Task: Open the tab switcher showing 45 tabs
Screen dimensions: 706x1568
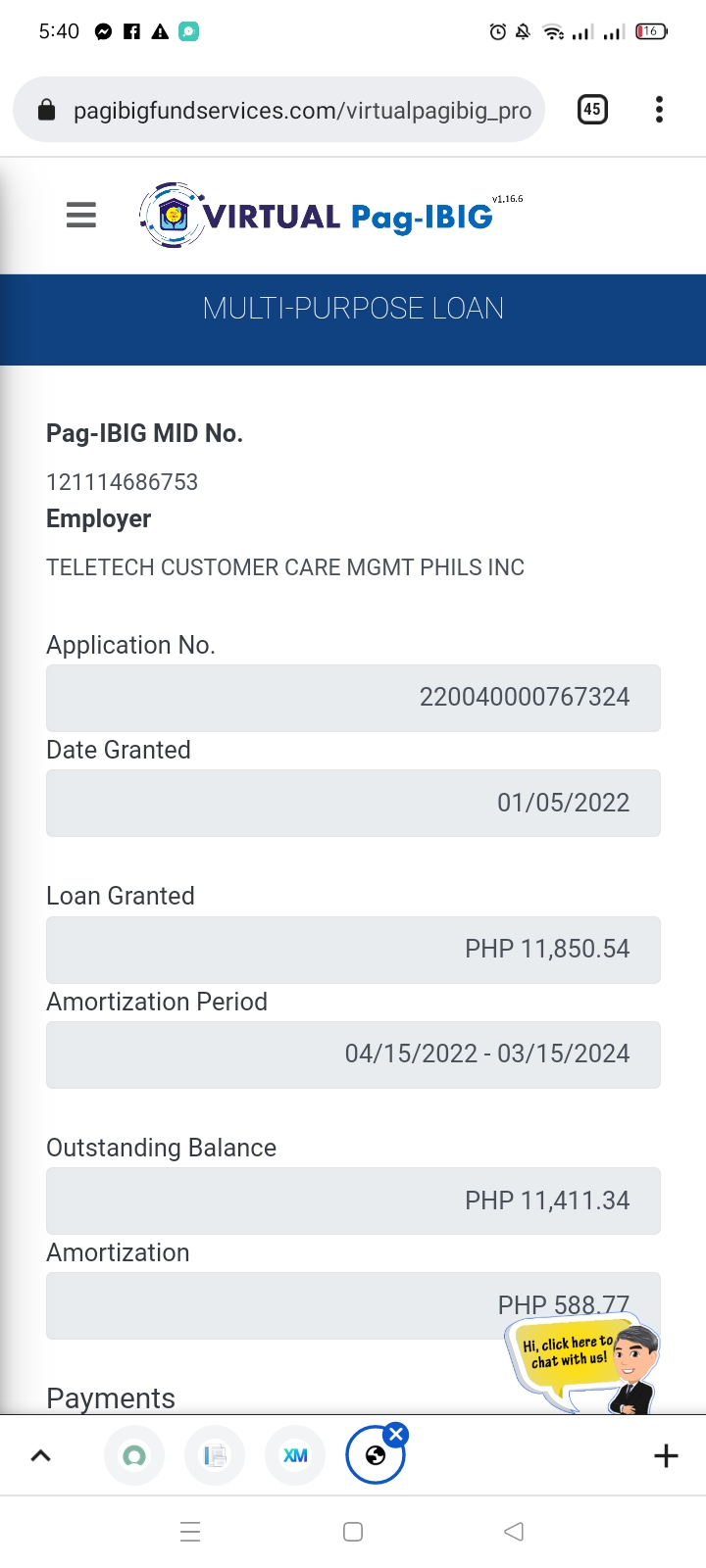Action: tap(592, 109)
